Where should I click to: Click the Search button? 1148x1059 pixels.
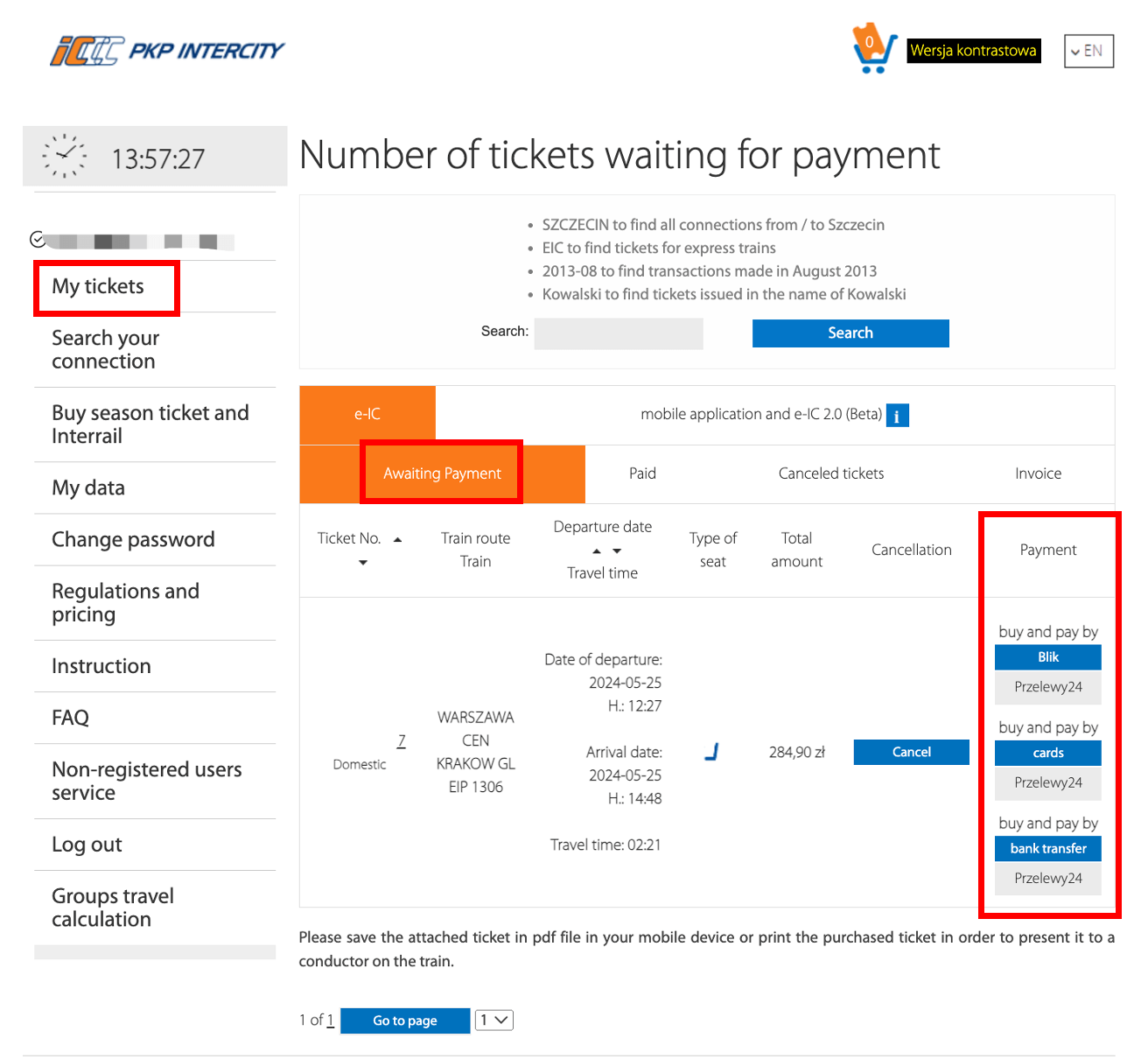pyautogui.click(x=850, y=333)
